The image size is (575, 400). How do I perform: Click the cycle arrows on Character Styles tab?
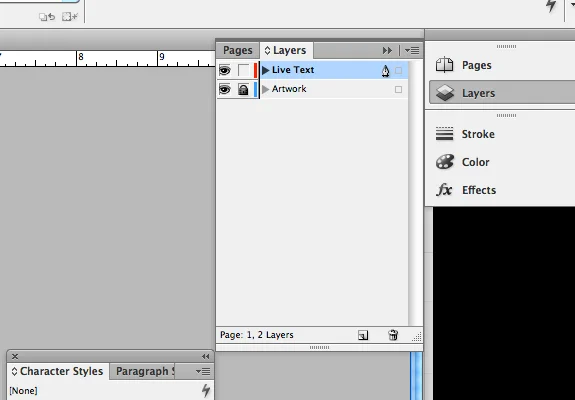pyautogui.click(x=14, y=371)
